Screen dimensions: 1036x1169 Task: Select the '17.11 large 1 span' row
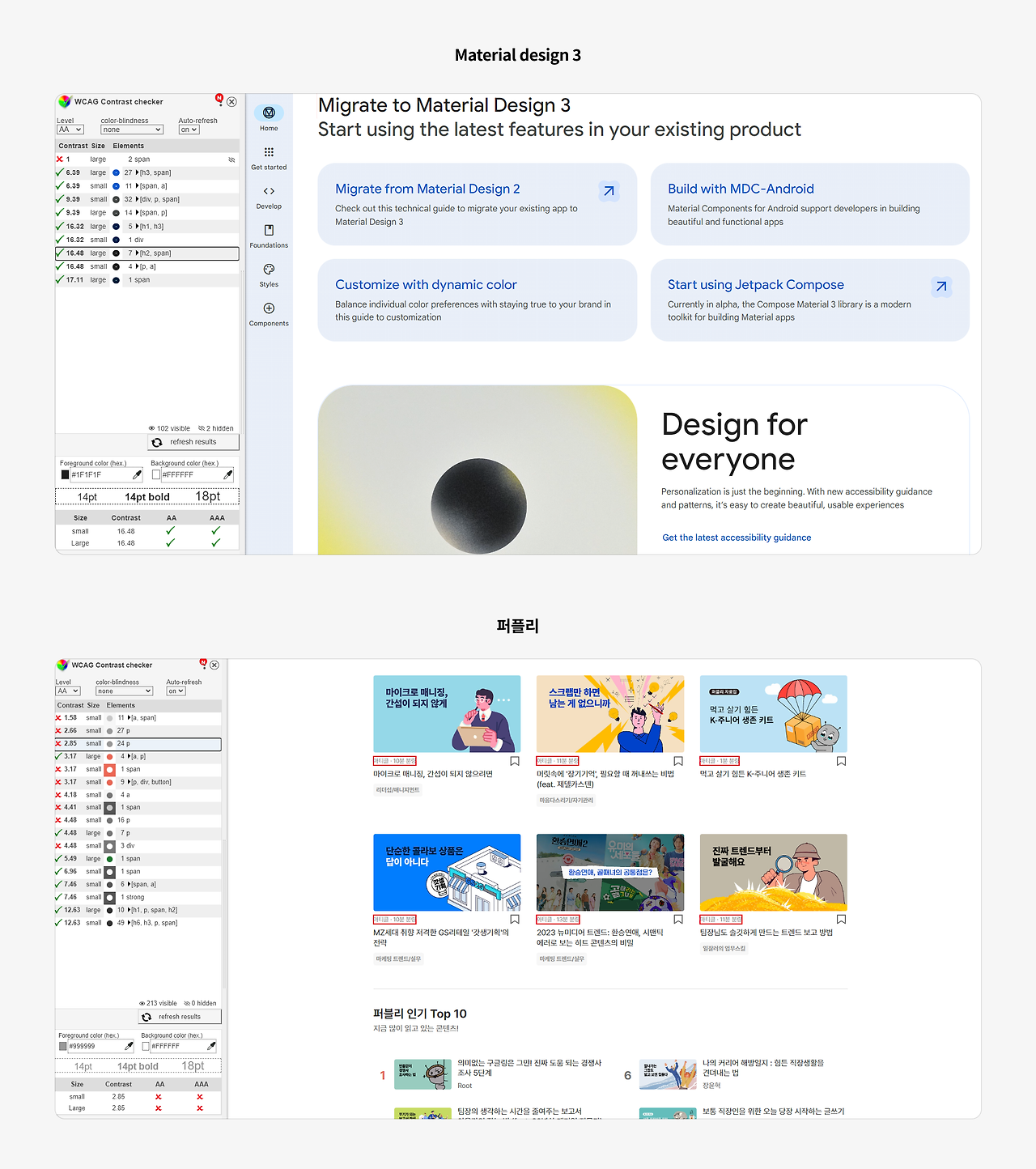coord(147,280)
